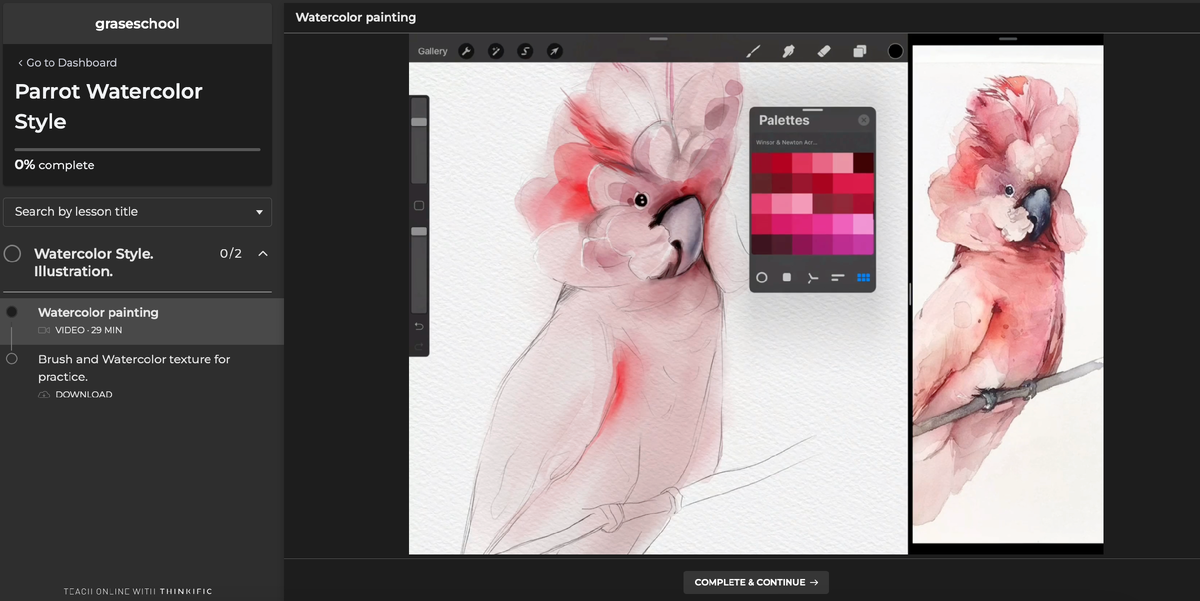
Task: Pick the light pink swatch in the top row
Action: click(x=843, y=163)
